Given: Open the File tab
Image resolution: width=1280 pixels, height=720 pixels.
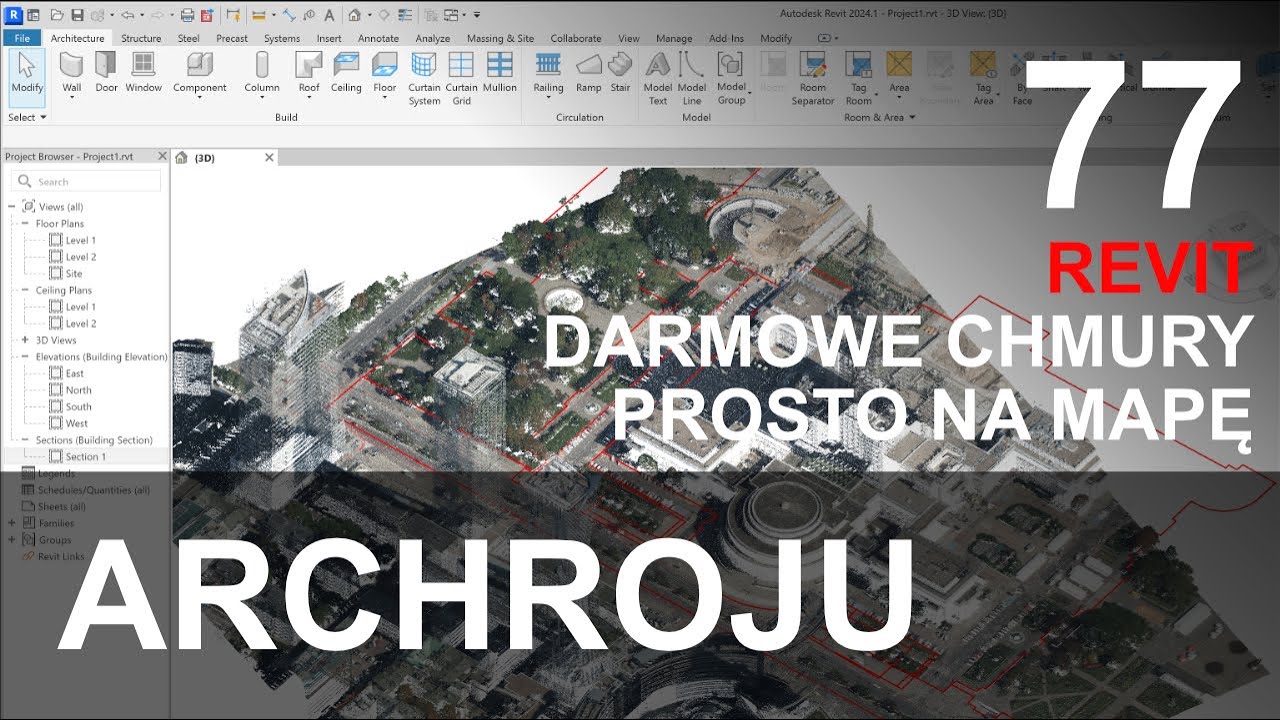Looking at the screenshot, I should tap(21, 38).
